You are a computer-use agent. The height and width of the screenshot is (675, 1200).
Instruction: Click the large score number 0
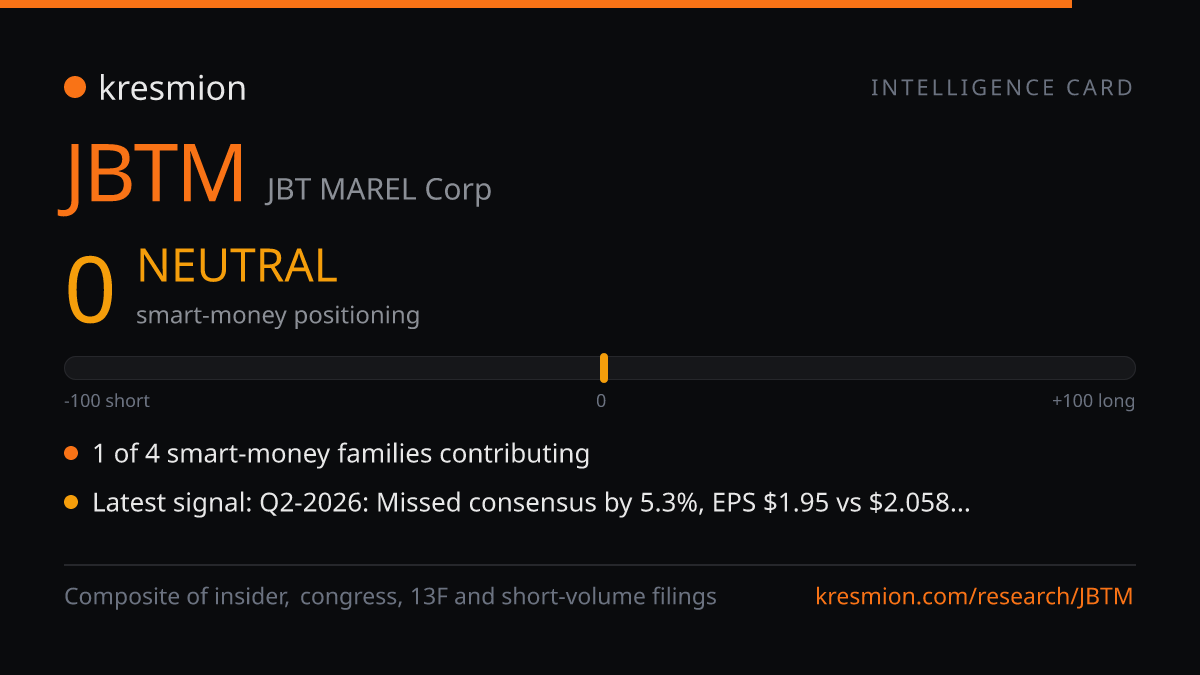click(x=90, y=291)
